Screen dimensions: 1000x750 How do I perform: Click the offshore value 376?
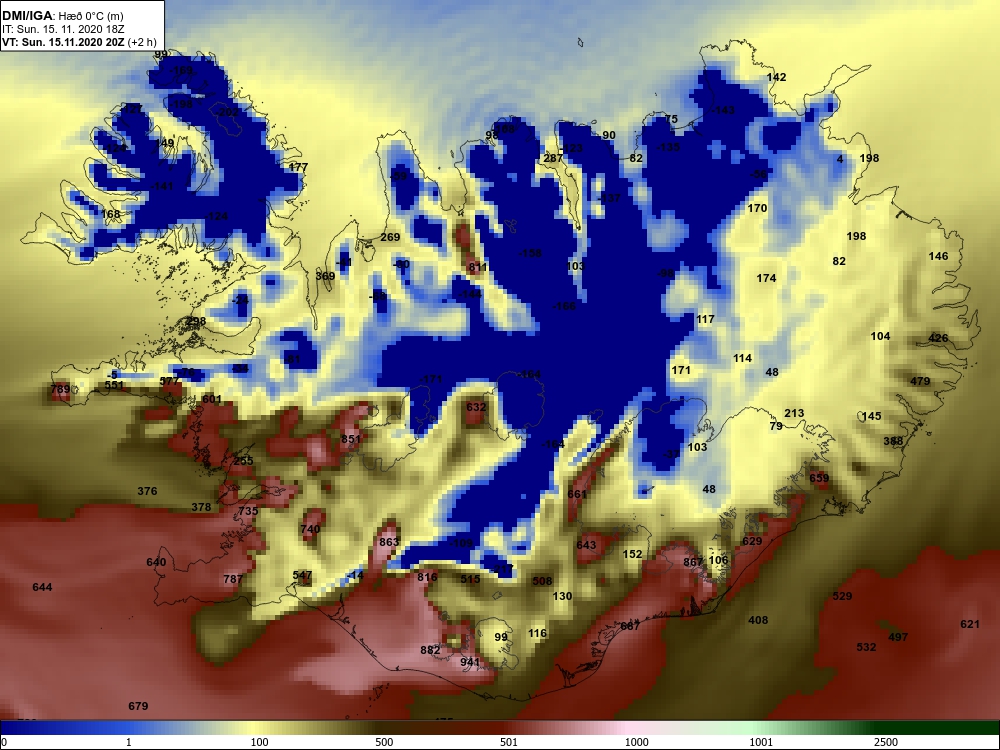pyautogui.click(x=147, y=491)
